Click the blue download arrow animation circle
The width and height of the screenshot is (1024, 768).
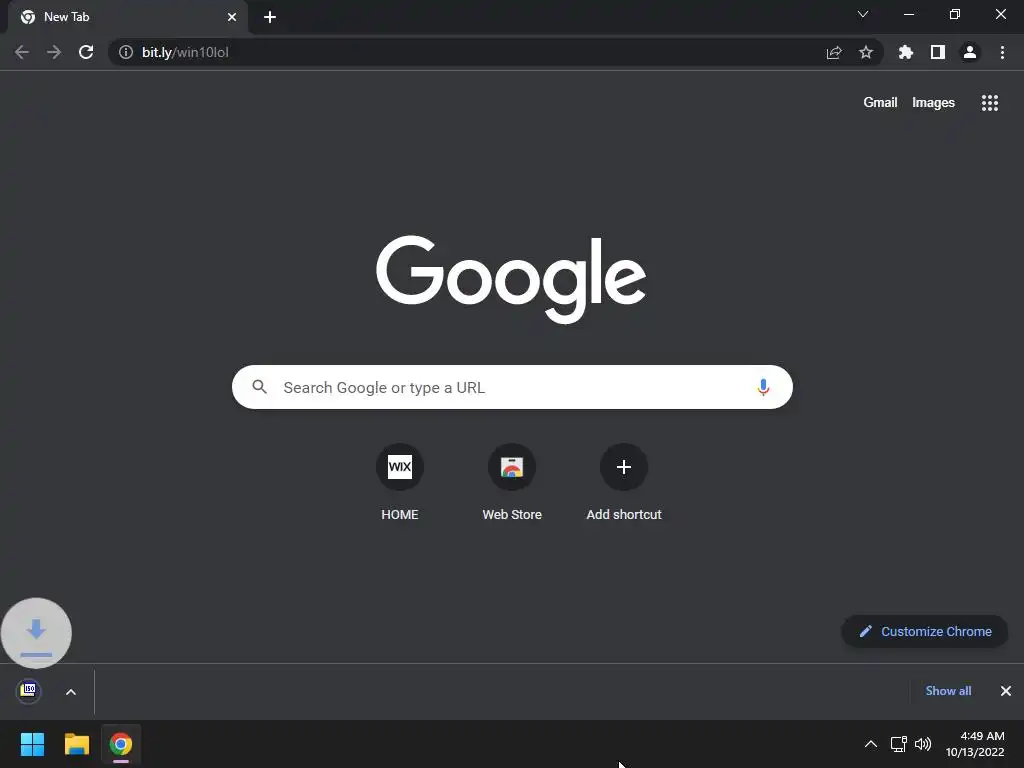(36, 633)
